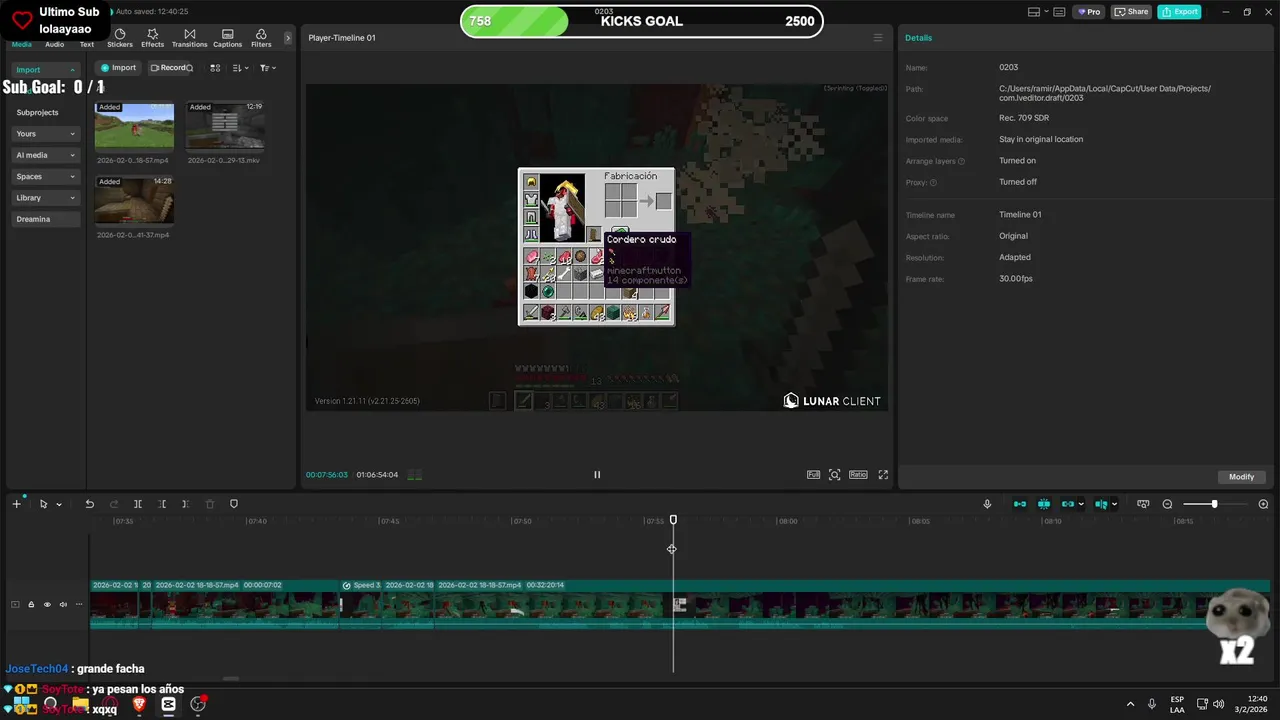
Task: Expand the Yours section
Action: coord(46,134)
